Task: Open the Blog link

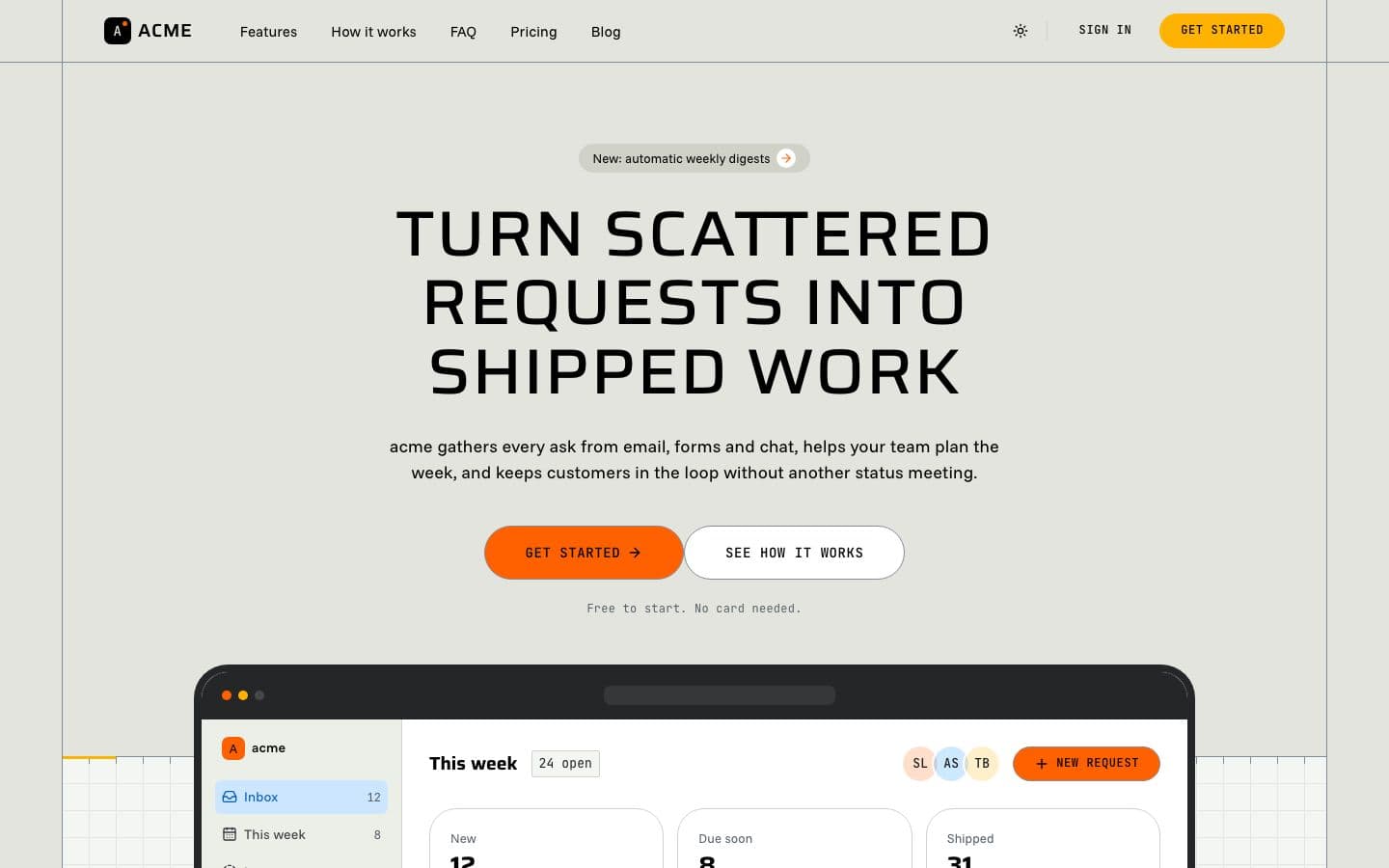Action: click(606, 32)
